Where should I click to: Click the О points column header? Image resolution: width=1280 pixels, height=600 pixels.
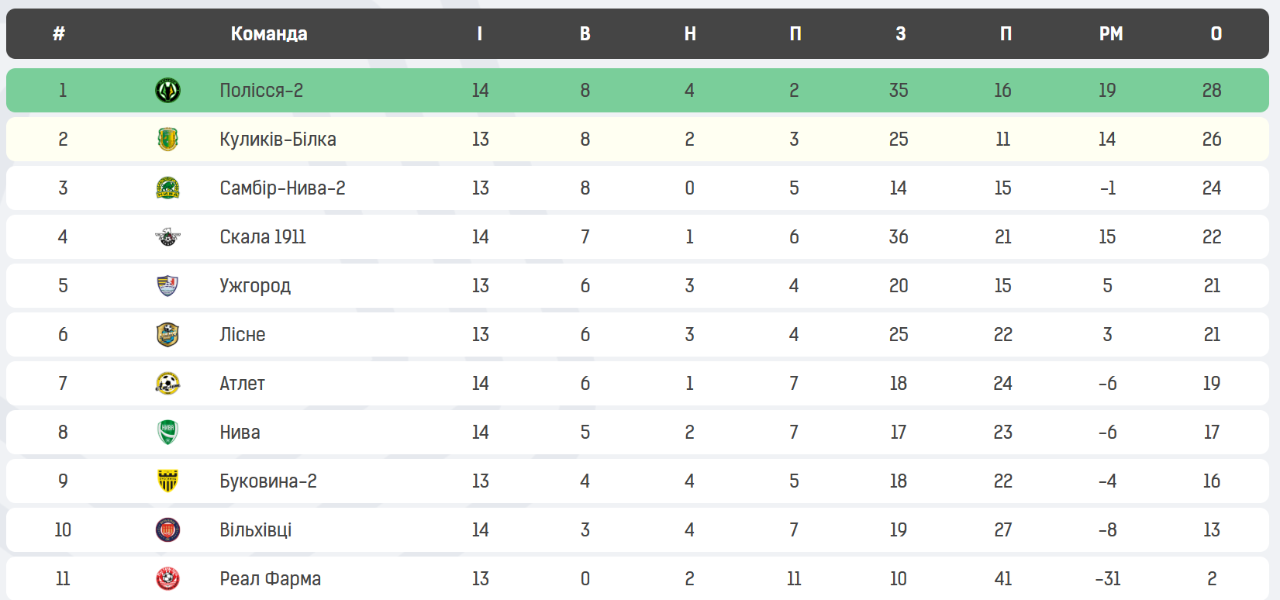1216,34
